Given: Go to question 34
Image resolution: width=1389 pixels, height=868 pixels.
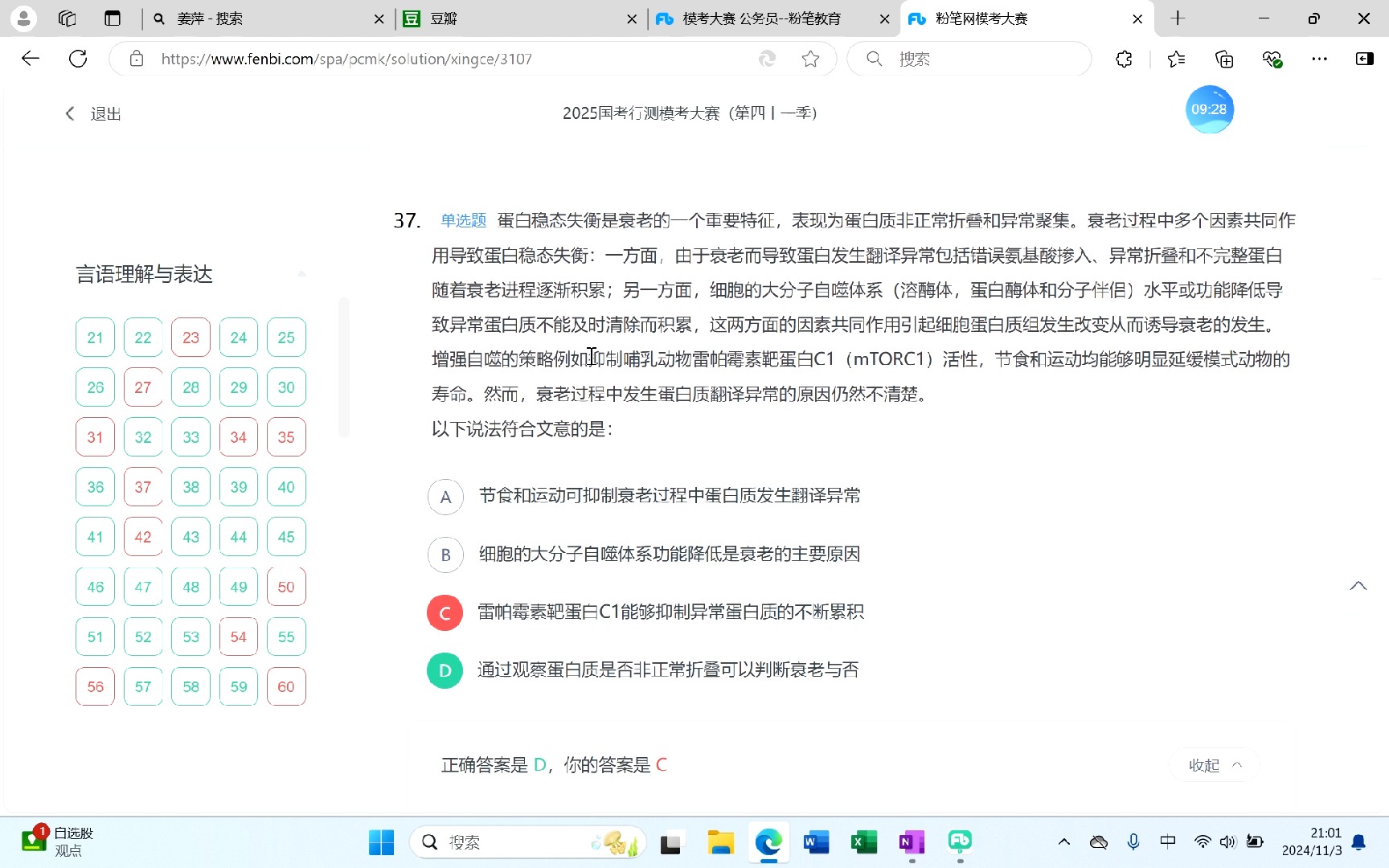Looking at the screenshot, I should click(239, 437).
